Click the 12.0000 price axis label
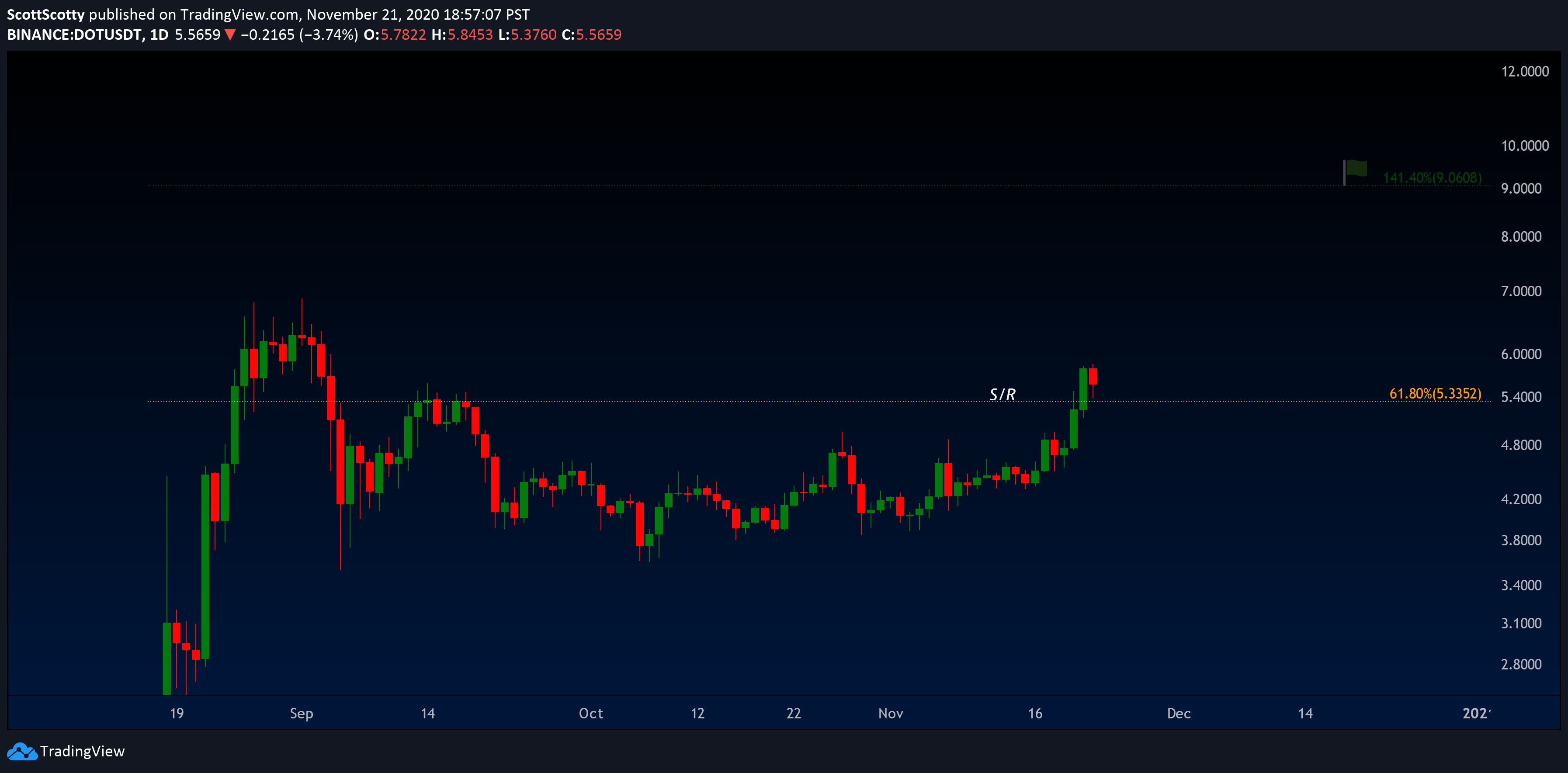 coord(1525,72)
